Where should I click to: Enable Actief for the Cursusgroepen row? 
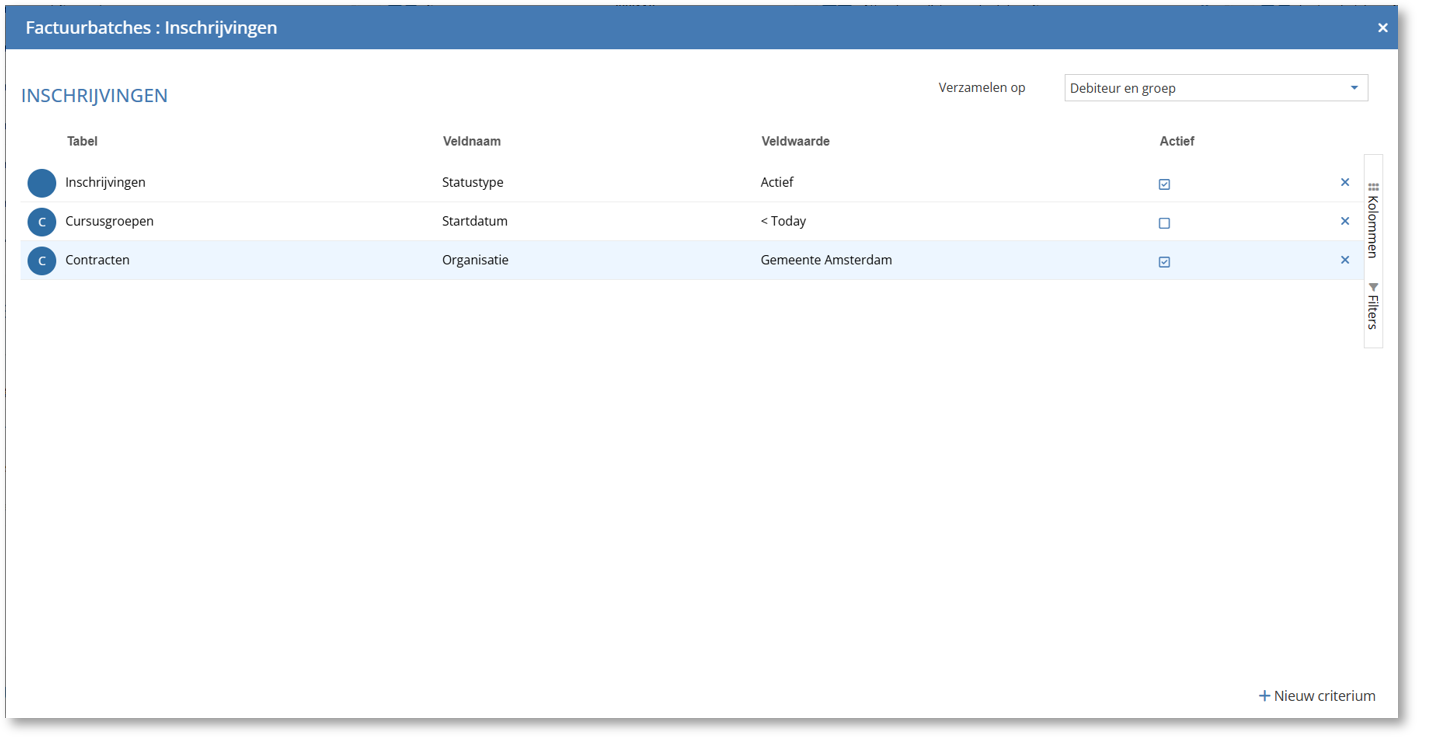(x=1164, y=223)
